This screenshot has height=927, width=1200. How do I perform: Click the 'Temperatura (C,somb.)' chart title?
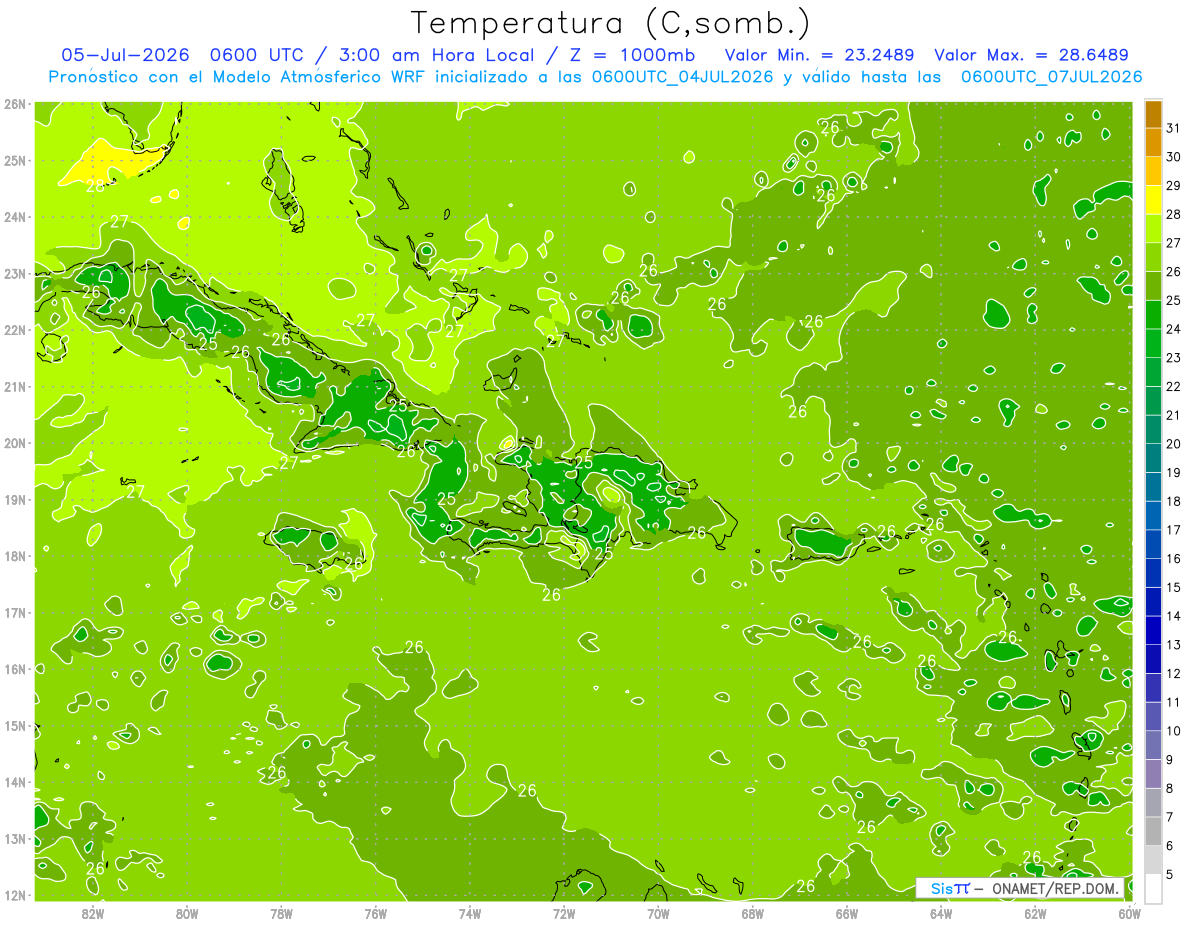pyautogui.click(x=611, y=22)
